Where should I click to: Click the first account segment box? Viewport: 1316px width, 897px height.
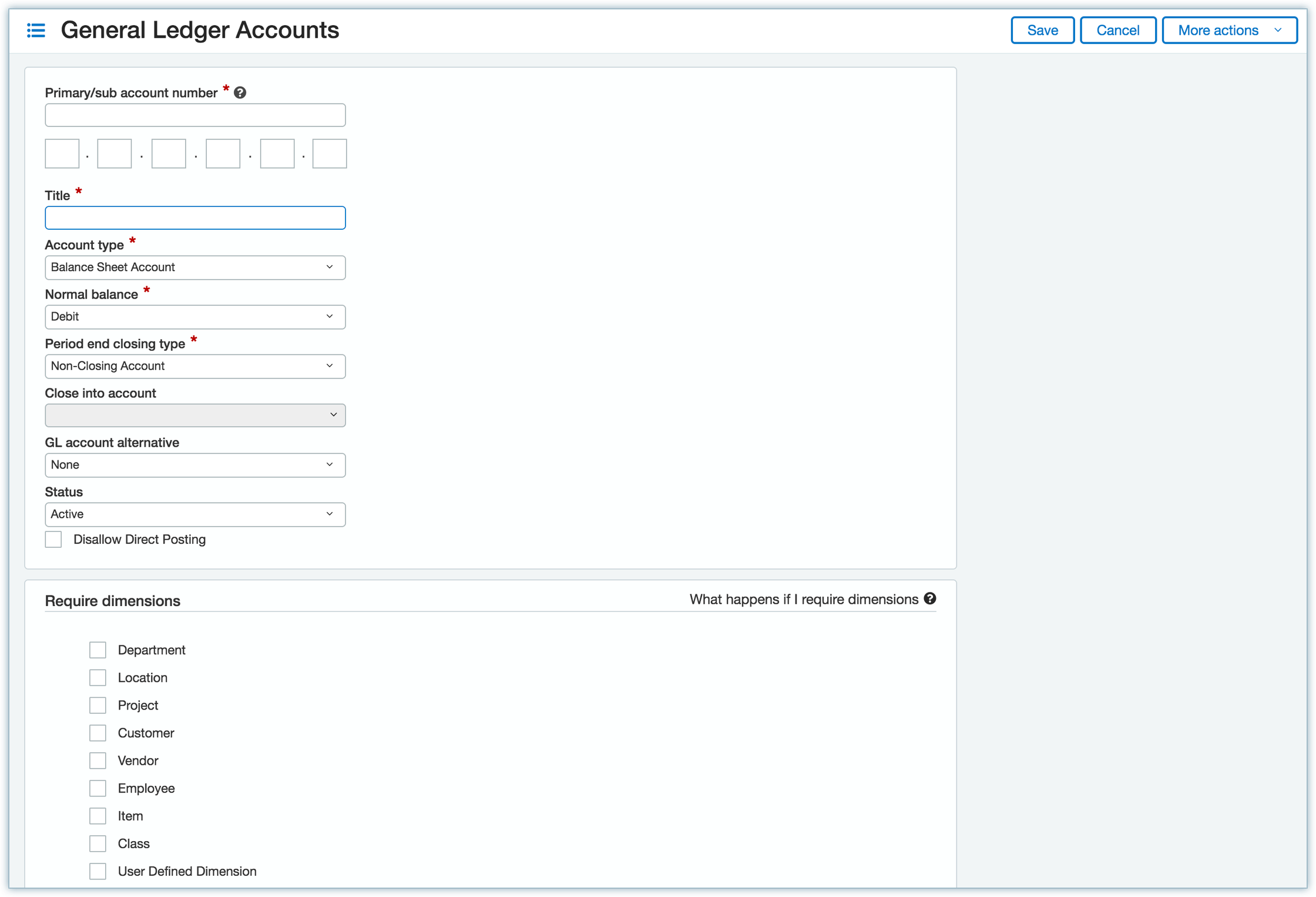tap(62, 153)
